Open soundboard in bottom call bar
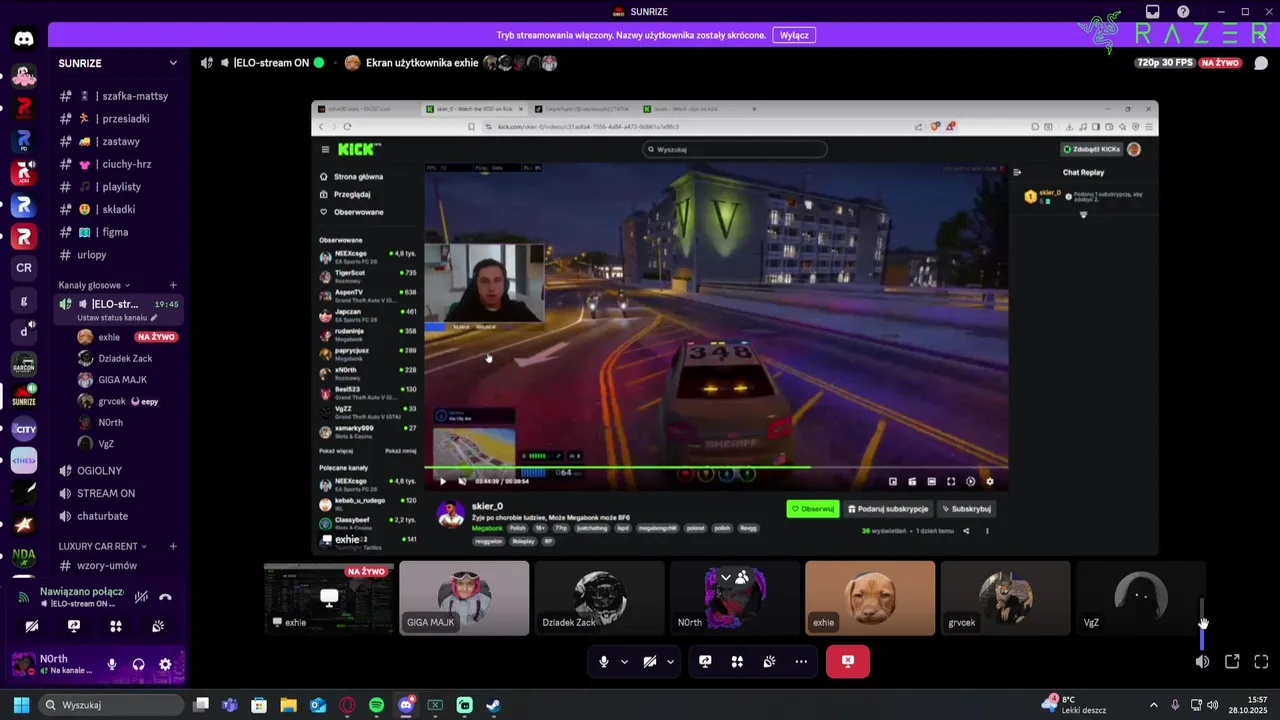Screen dimensions: 1280x720 [x=769, y=661]
